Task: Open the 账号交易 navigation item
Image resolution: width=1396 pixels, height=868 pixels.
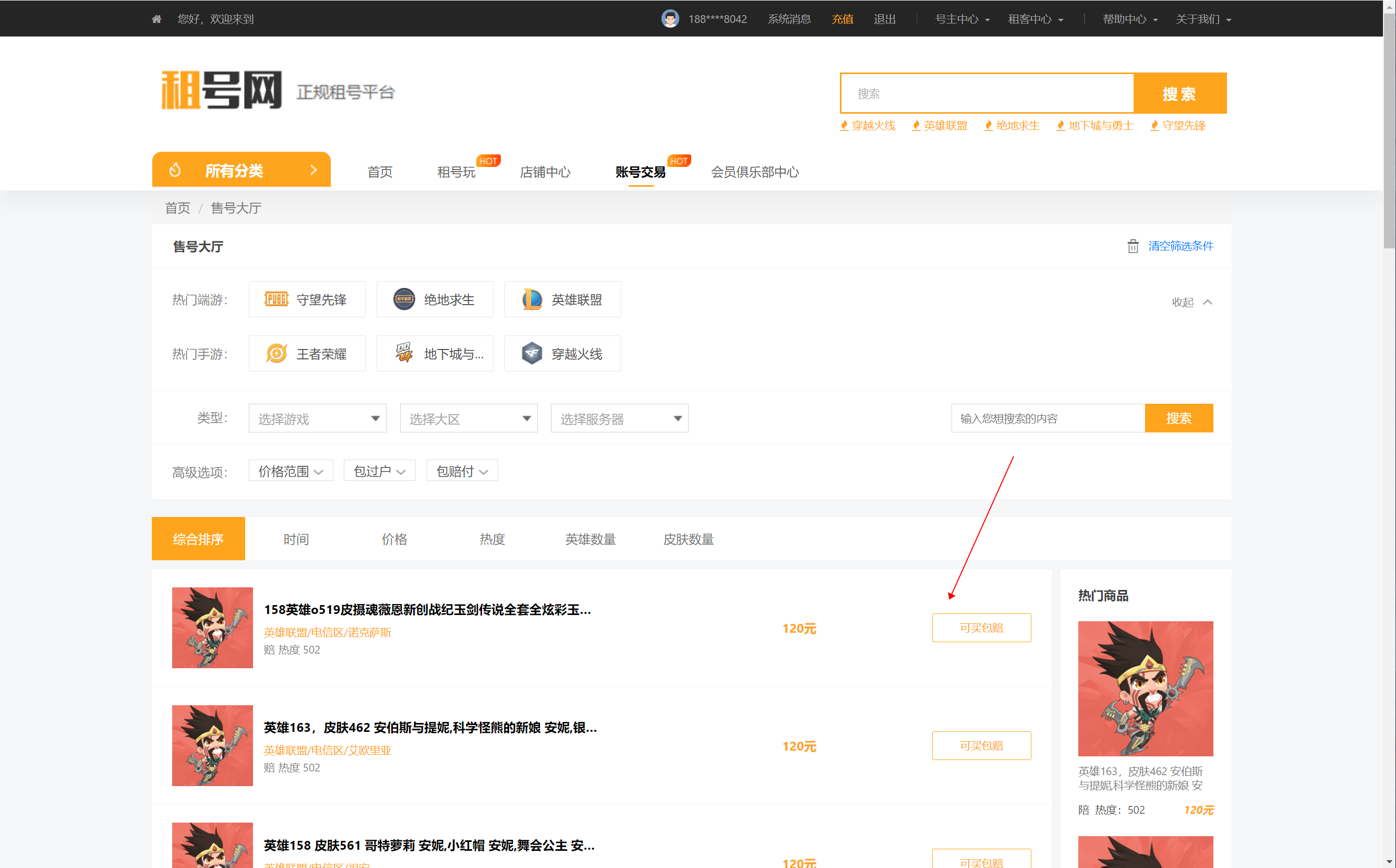Action: [x=640, y=172]
